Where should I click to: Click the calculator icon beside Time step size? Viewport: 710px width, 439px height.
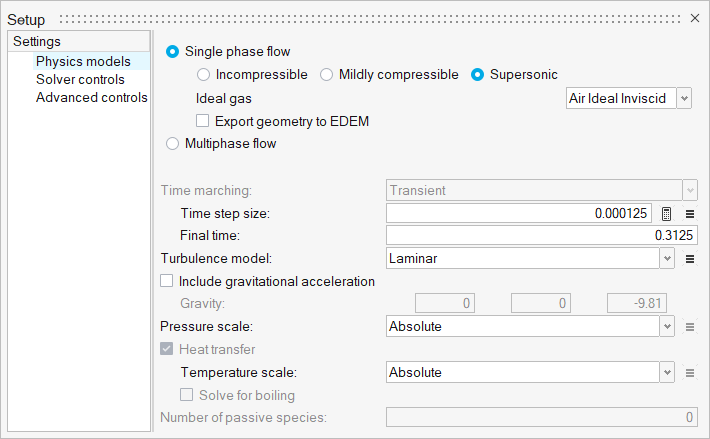point(667,213)
